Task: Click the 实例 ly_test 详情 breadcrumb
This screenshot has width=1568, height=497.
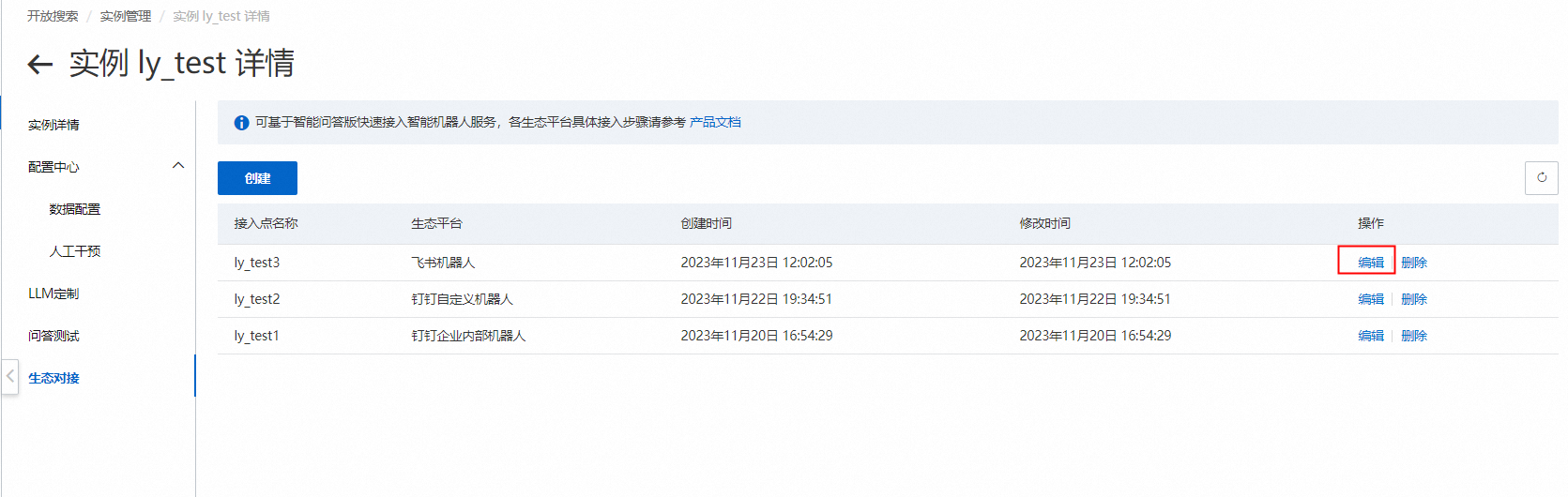Action: pyautogui.click(x=221, y=16)
